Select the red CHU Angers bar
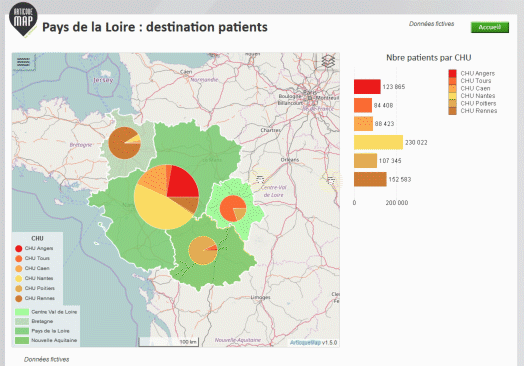This screenshot has height=366, width=524. pos(367,87)
